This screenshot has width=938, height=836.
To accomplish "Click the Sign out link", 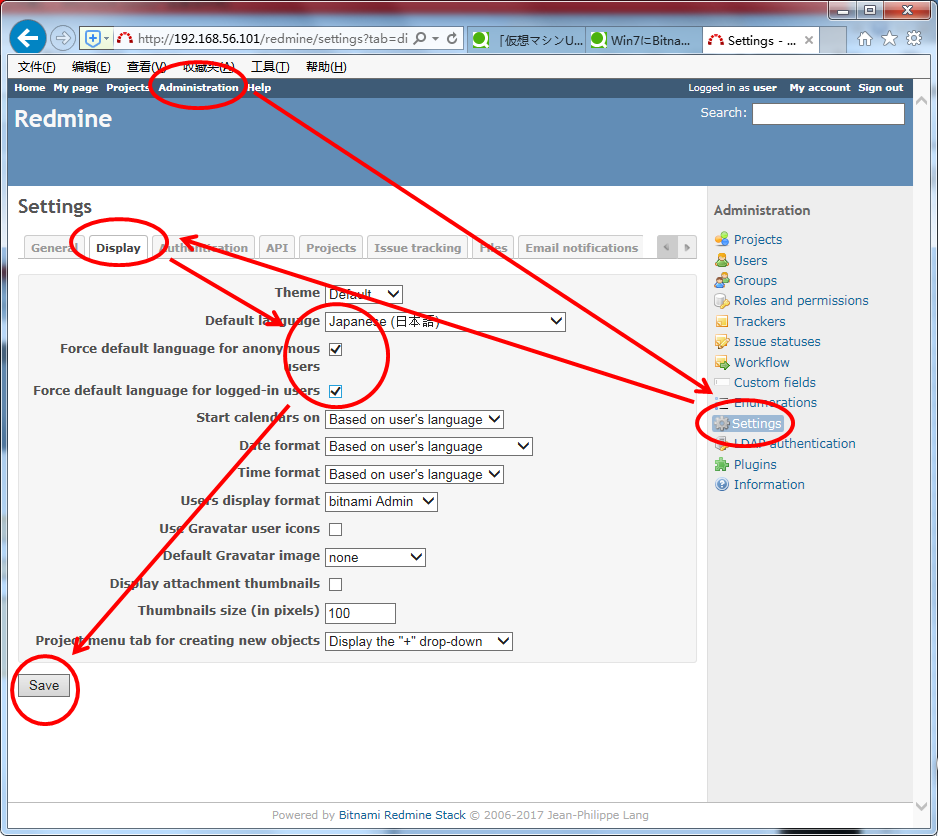I will point(881,87).
